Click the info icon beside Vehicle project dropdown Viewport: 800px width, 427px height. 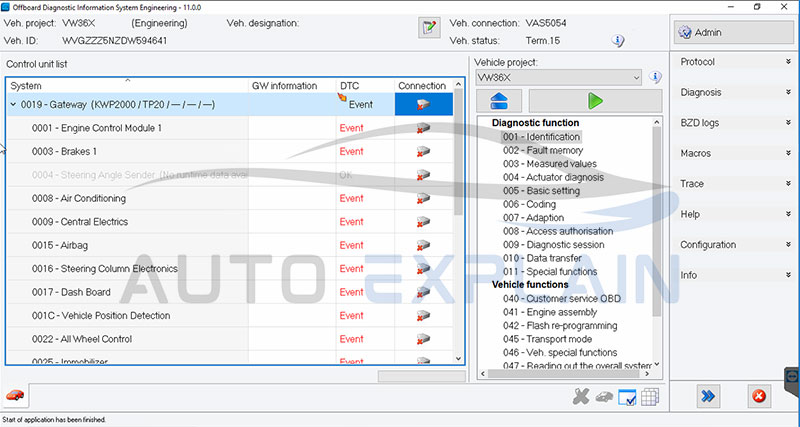(655, 78)
